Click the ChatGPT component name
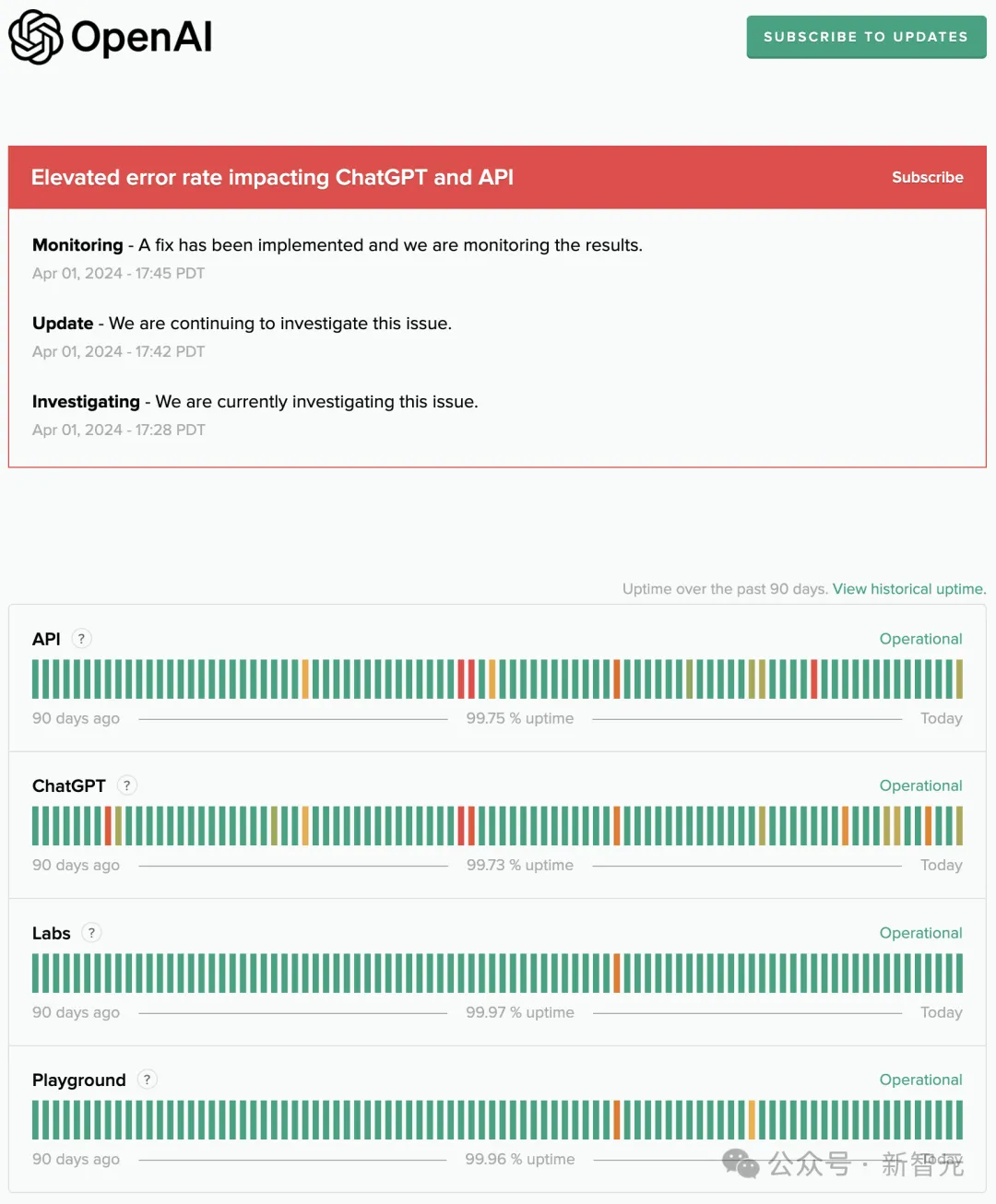Viewport: 996px width, 1204px height. point(69,785)
